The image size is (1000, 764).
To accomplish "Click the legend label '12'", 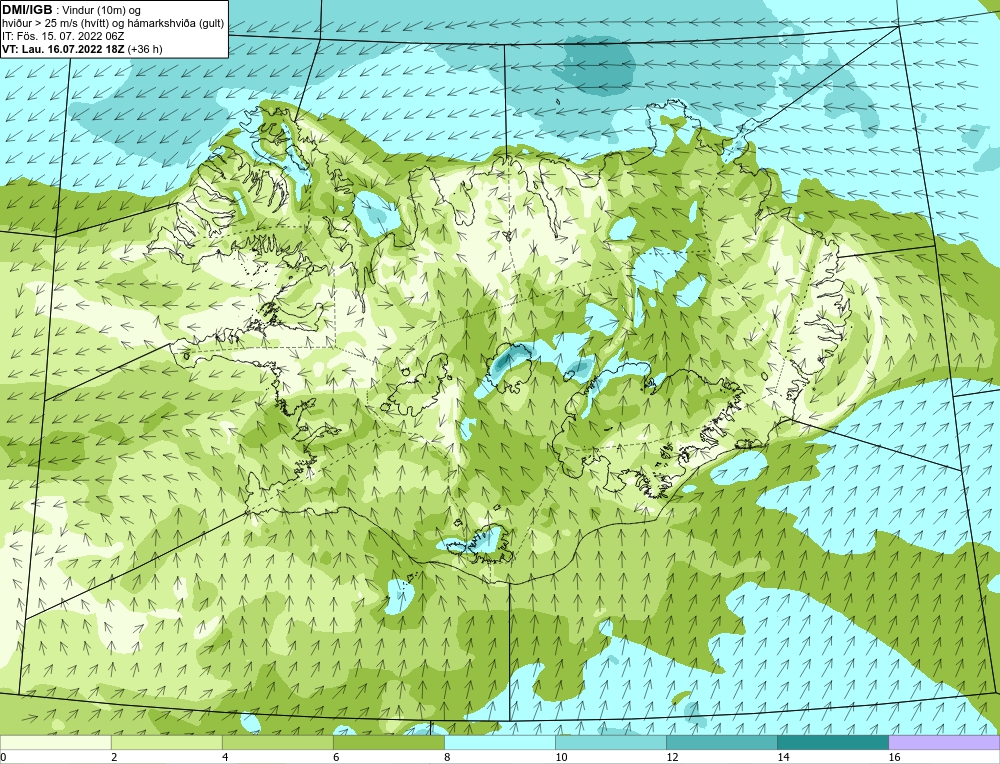I will pyautogui.click(x=672, y=757).
